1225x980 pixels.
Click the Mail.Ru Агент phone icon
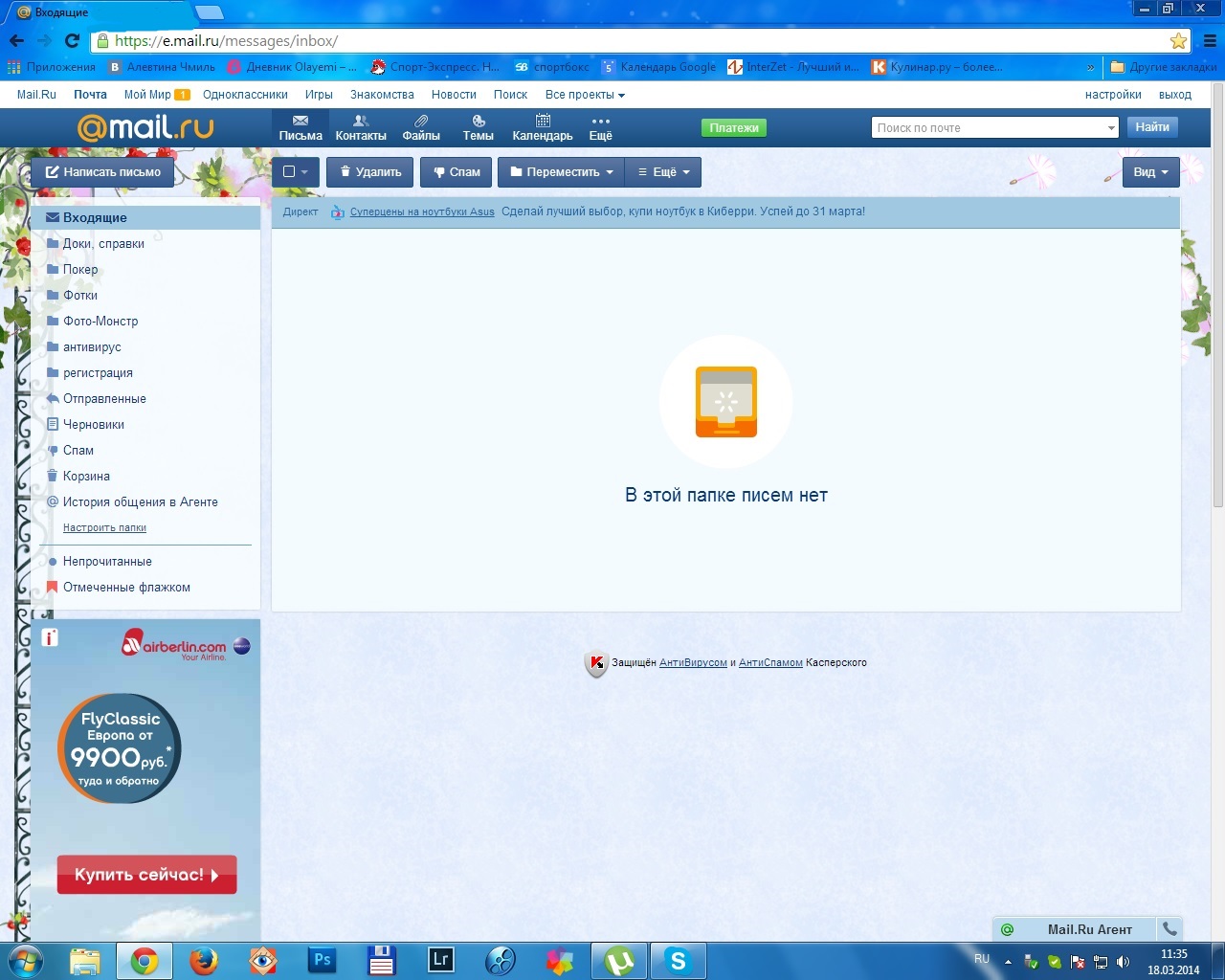[x=1169, y=928]
